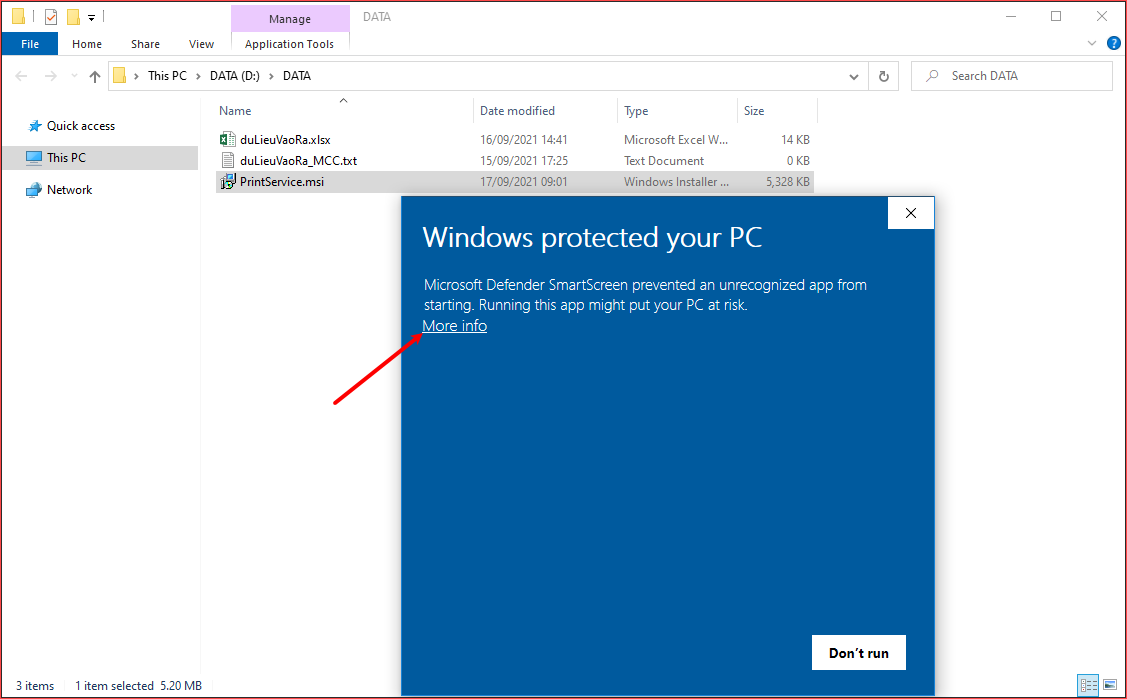Viewport: 1127px width, 699px height.
Task: Click the text document icon of duLieuVaoRa_MCC.txt
Action: 227,161
